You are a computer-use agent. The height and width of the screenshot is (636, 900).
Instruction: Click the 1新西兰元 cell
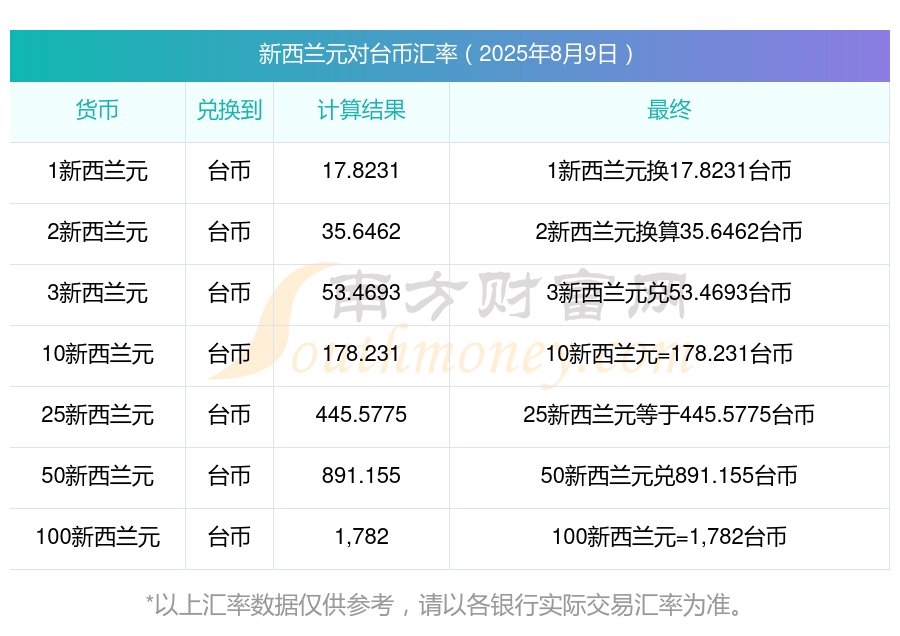click(98, 171)
